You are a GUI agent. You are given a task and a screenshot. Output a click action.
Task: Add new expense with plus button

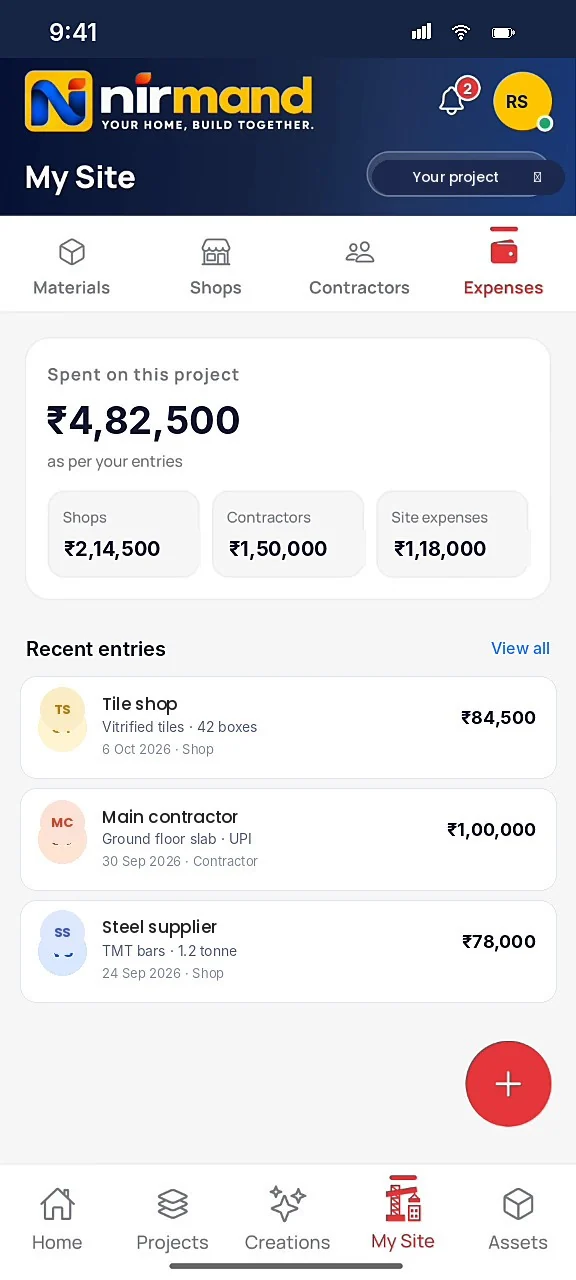(x=508, y=1084)
